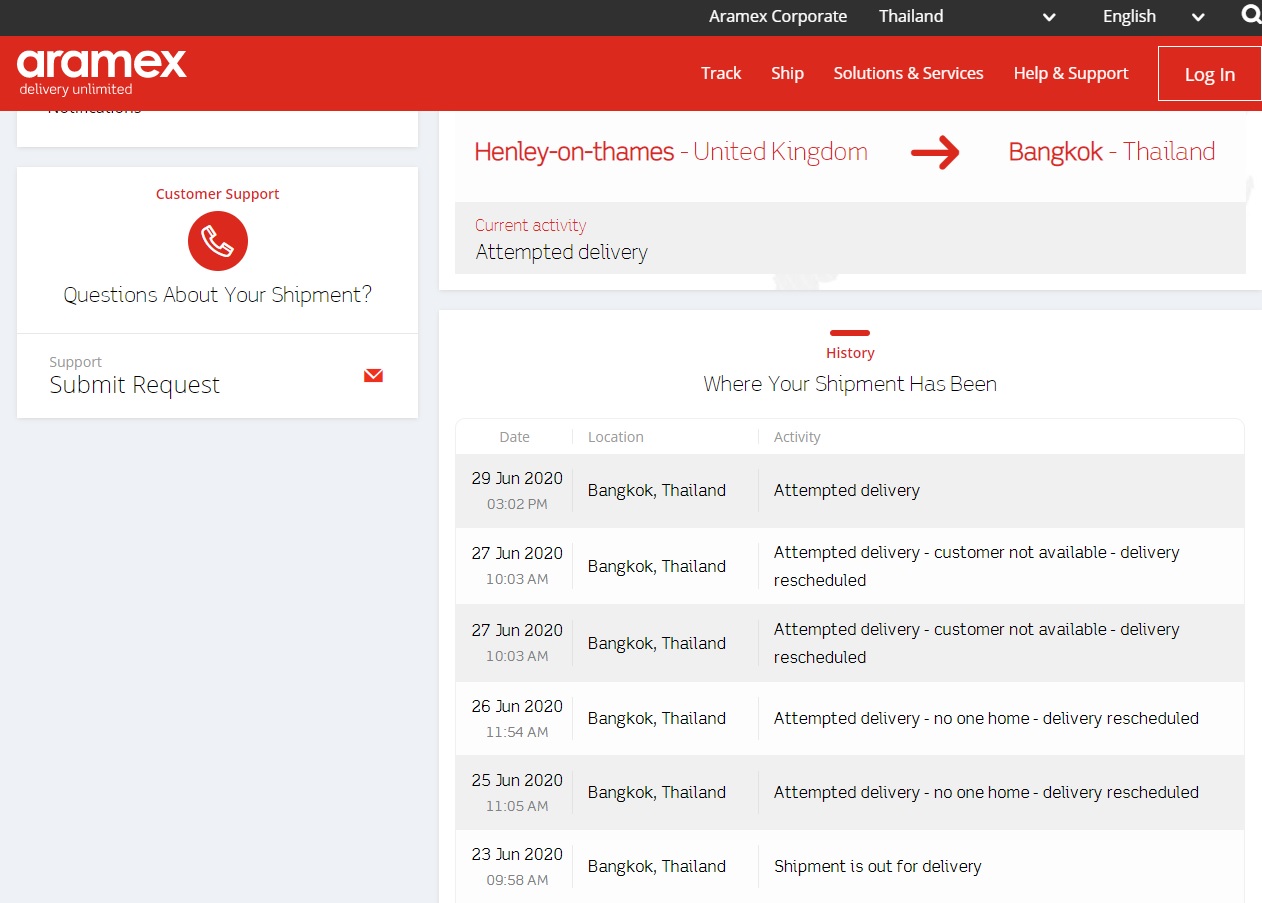1262x903 pixels.
Task: Click Where Your Shipment Has Been heading
Action: coord(850,384)
